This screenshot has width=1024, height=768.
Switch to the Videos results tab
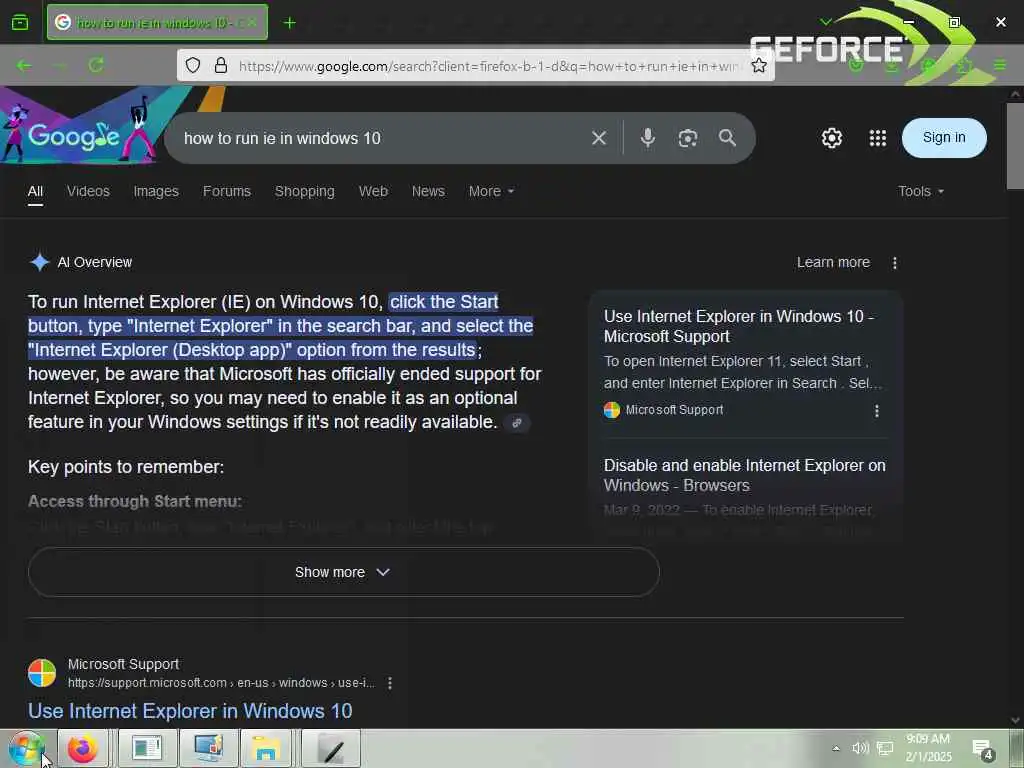tap(88, 191)
